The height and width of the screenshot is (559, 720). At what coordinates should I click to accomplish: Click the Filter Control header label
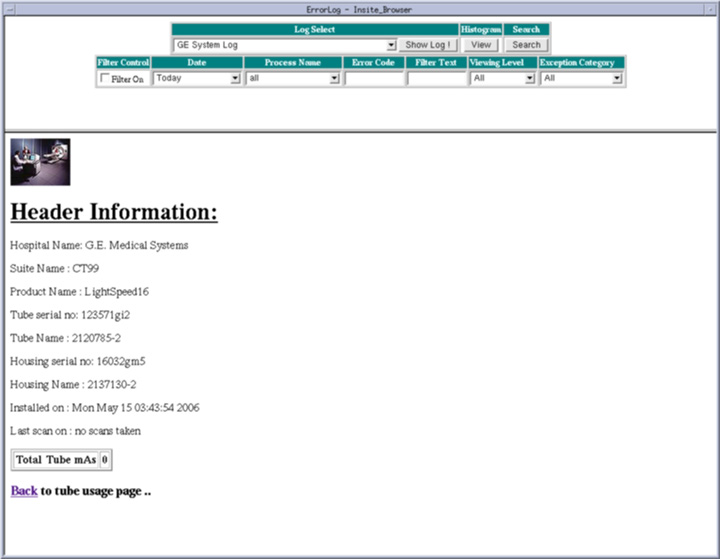pos(123,62)
